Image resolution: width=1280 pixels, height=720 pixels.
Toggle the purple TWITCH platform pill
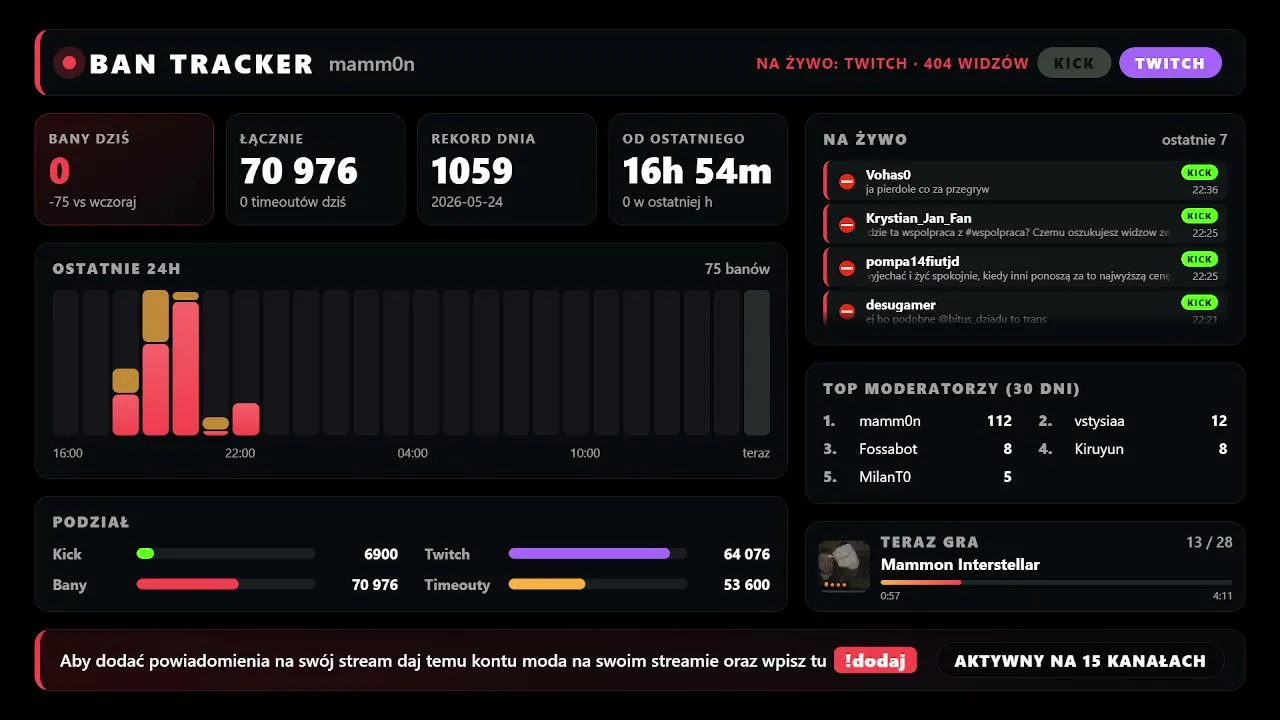coord(1170,63)
